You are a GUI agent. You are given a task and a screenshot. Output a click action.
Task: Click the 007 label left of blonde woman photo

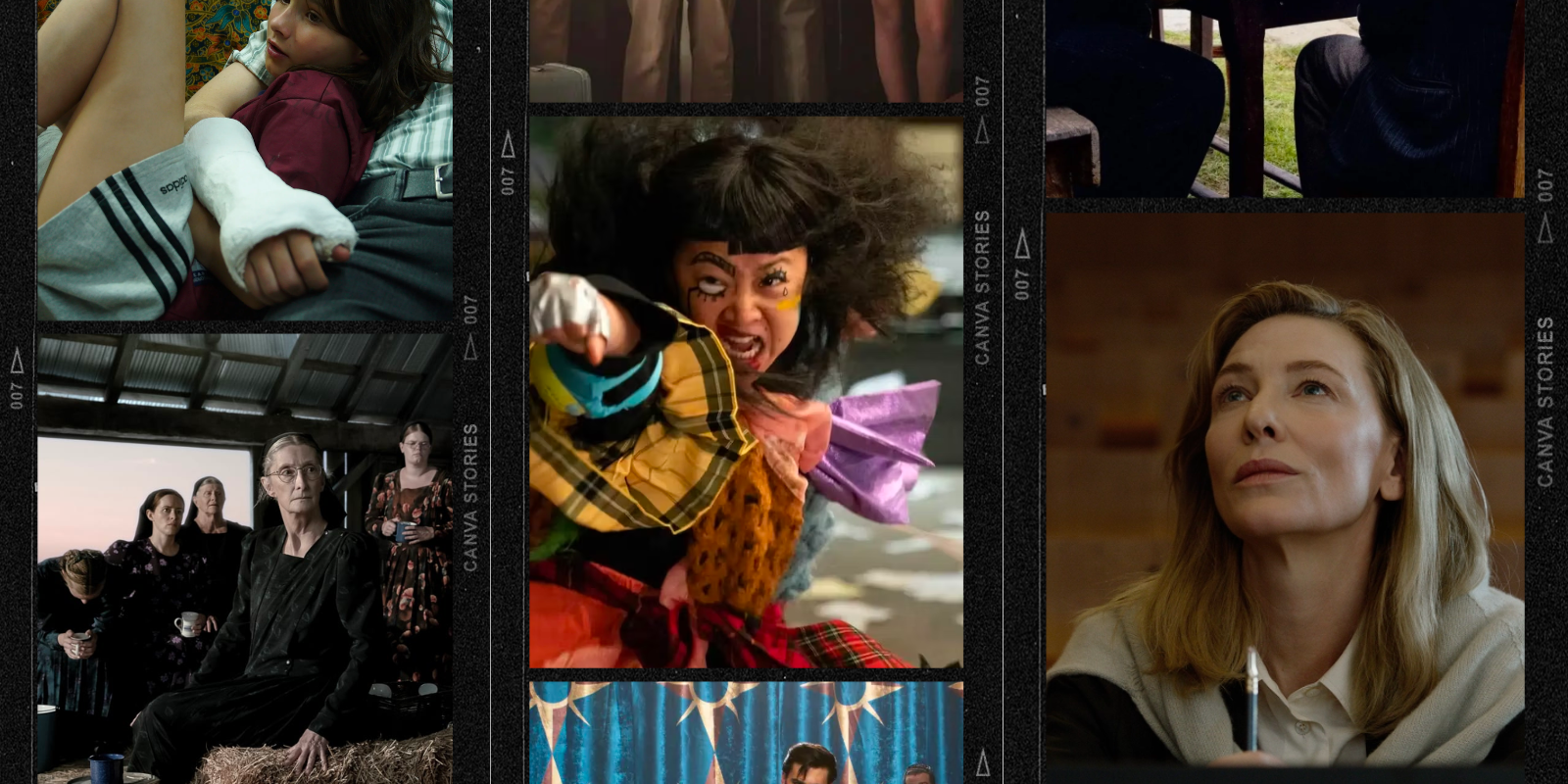[1022, 284]
